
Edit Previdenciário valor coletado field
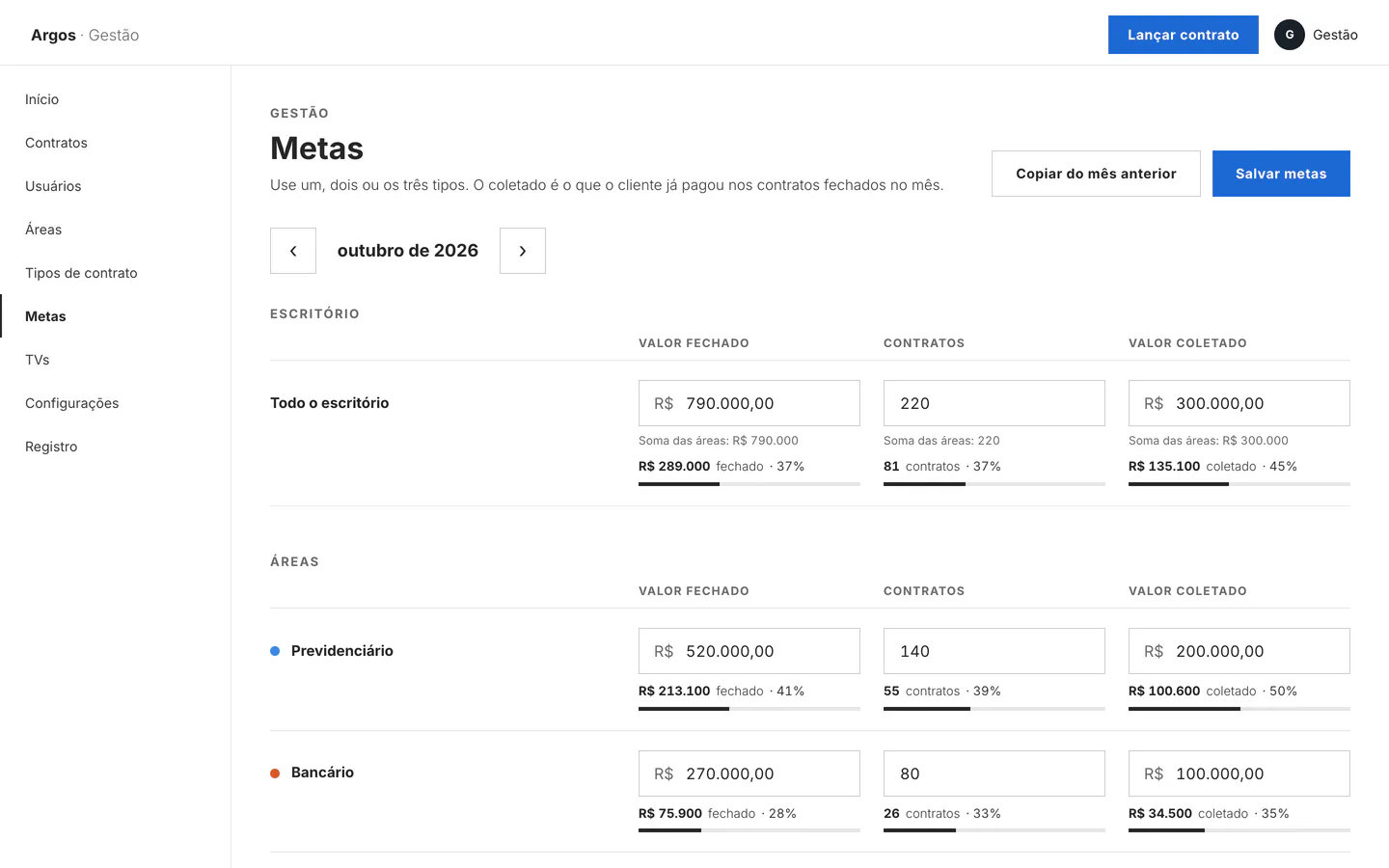coord(1239,651)
